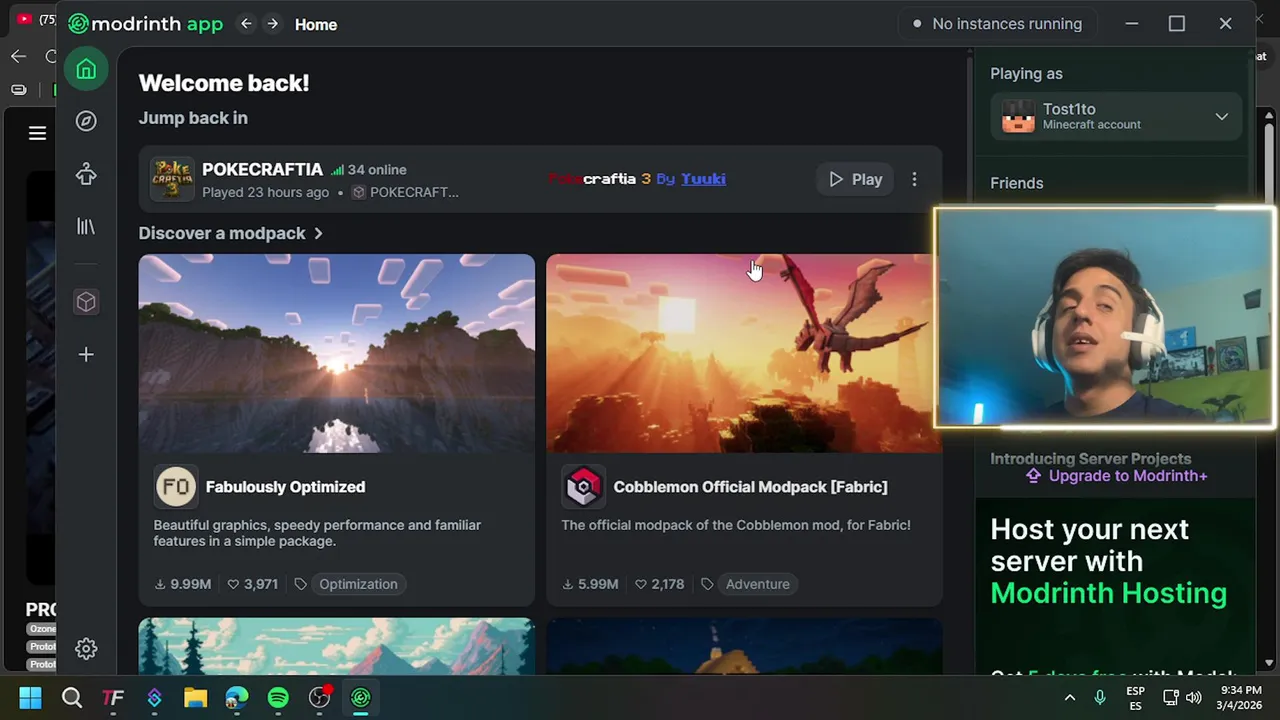This screenshot has width=1280, height=720.
Task: Click the Modrinth app logo
Action: (145, 24)
